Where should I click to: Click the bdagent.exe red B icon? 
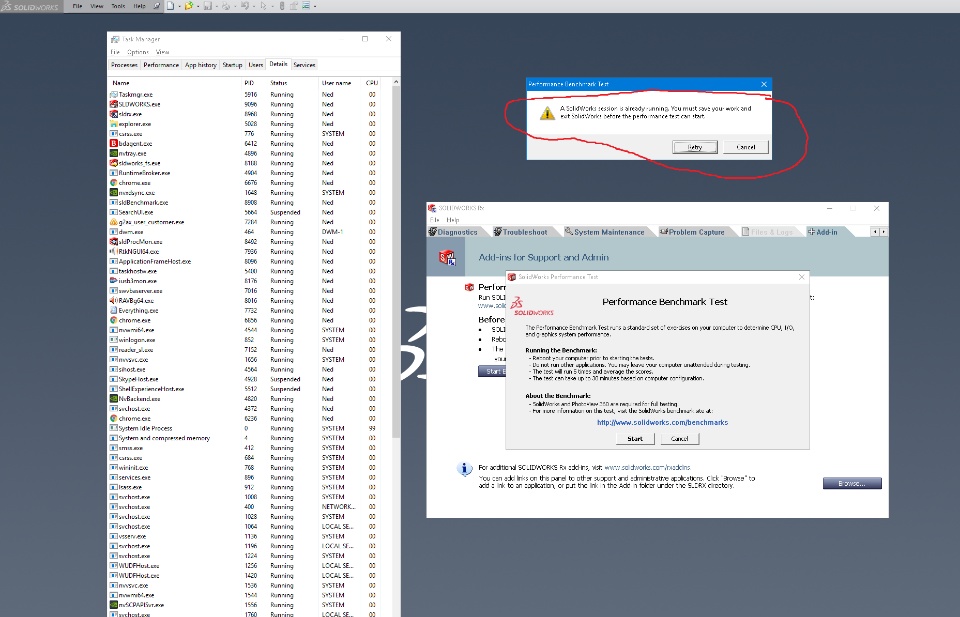click(114, 143)
